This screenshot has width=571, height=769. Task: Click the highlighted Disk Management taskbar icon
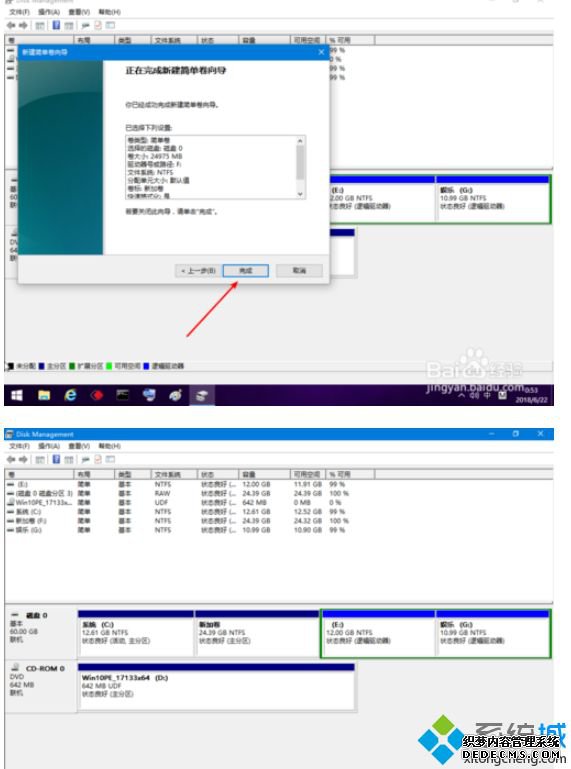202,395
